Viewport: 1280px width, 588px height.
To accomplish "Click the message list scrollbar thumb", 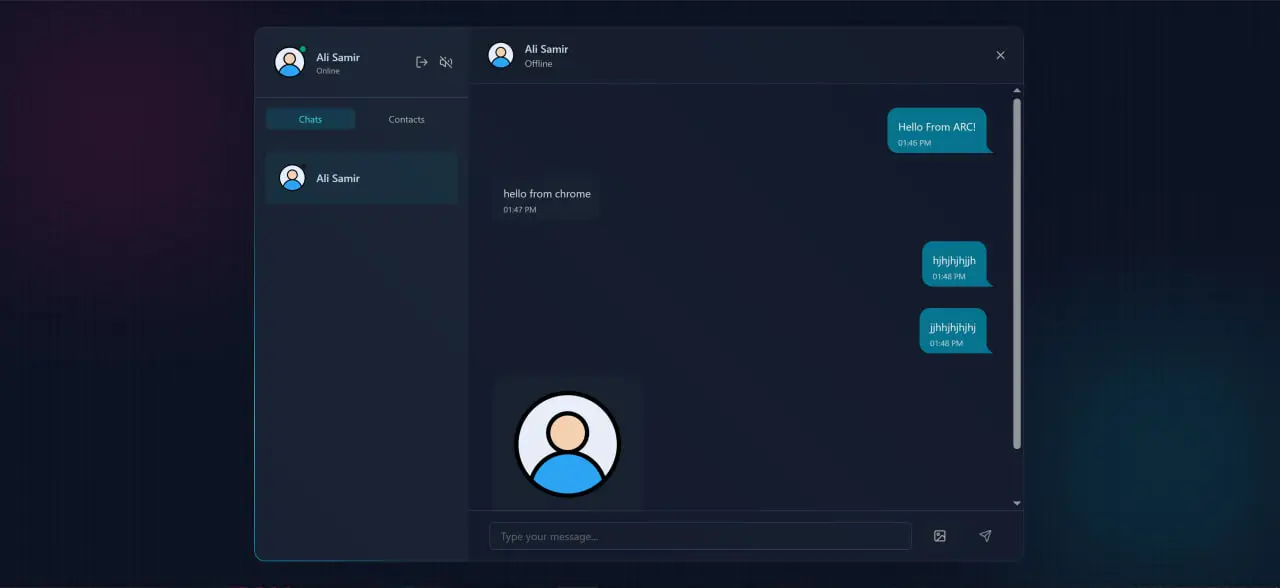I will point(1017,270).
